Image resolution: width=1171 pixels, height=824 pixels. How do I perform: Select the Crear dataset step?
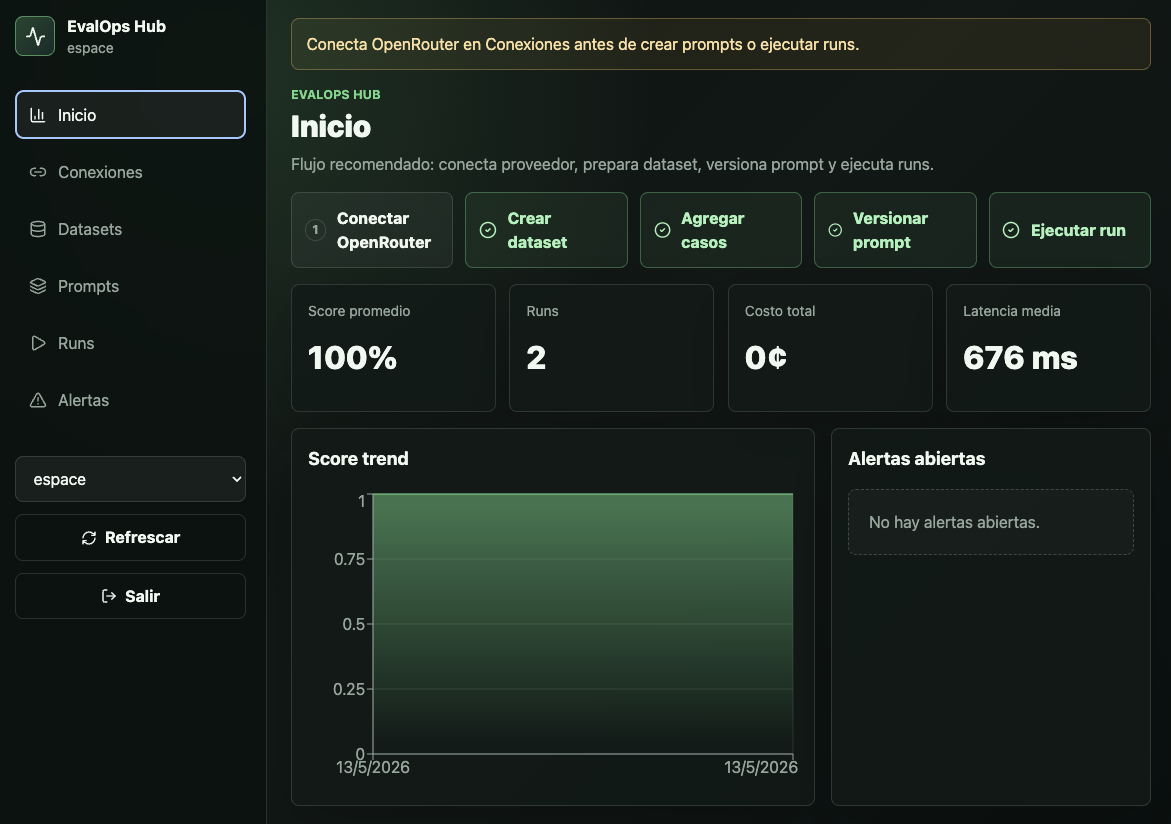tap(546, 230)
